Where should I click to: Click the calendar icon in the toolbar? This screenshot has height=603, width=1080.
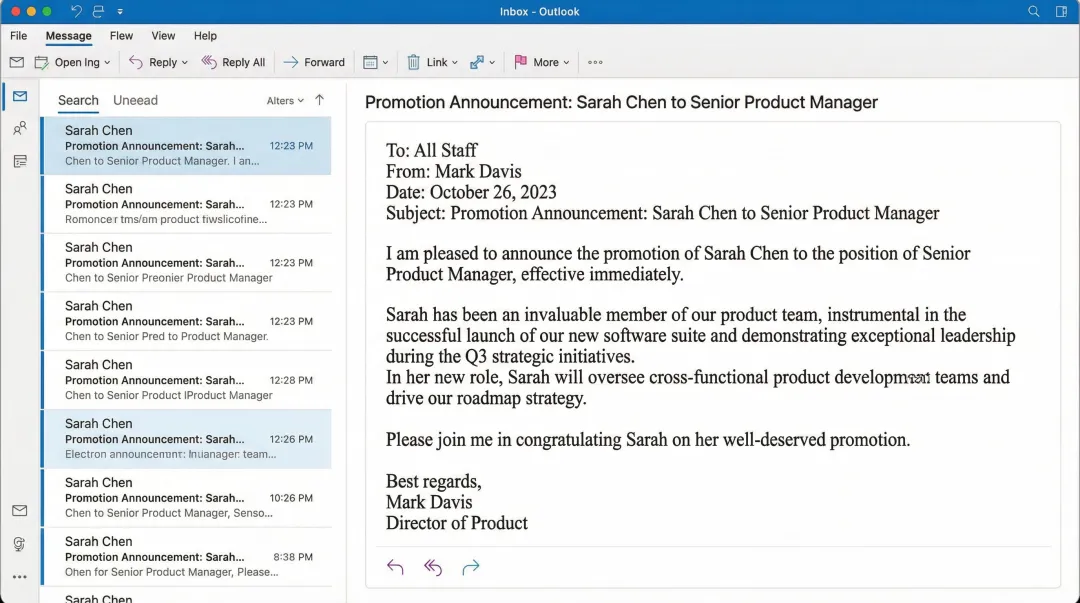[371, 62]
